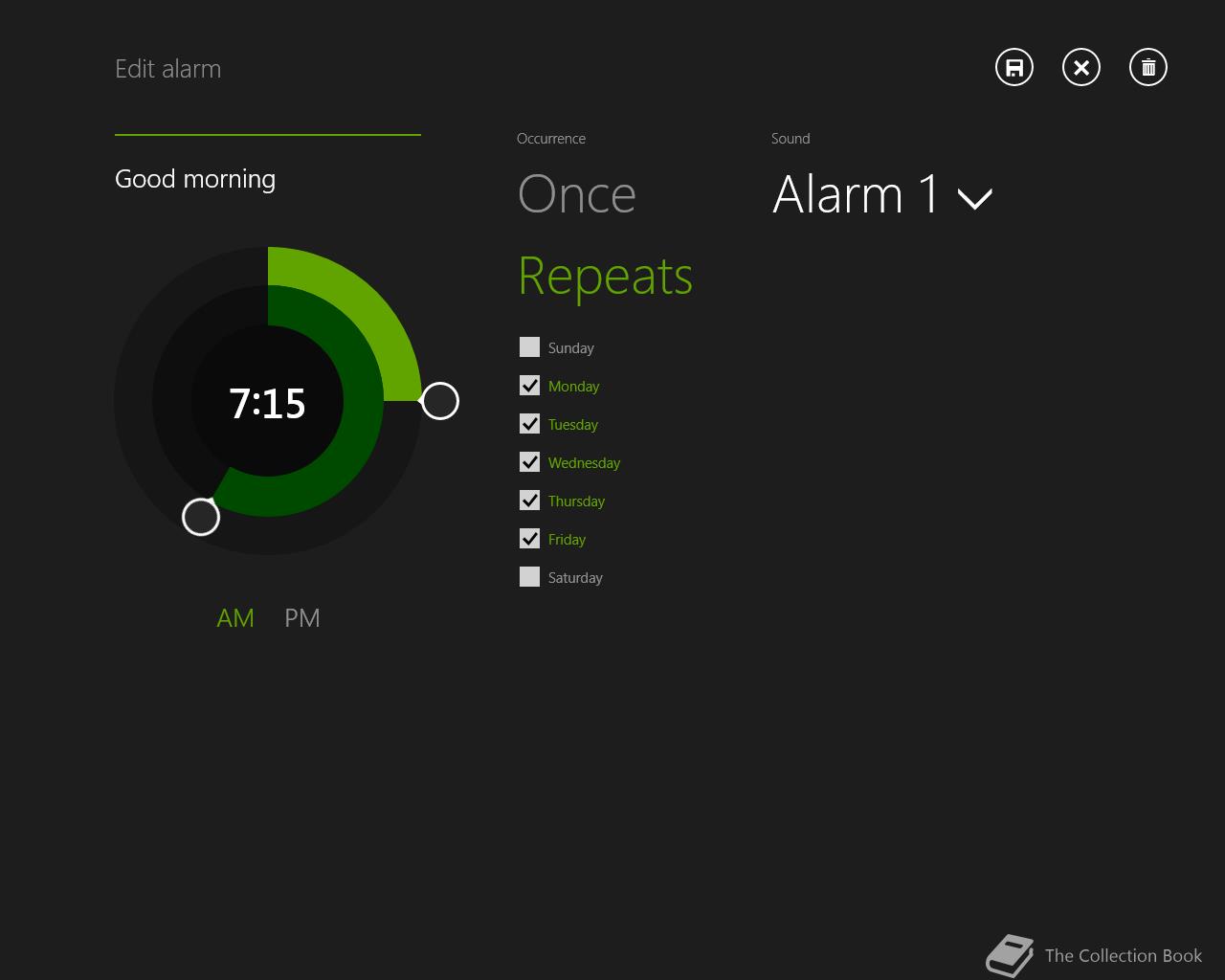1225x980 pixels.
Task: Tick the Sunday checkbox
Action: (x=529, y=347)
